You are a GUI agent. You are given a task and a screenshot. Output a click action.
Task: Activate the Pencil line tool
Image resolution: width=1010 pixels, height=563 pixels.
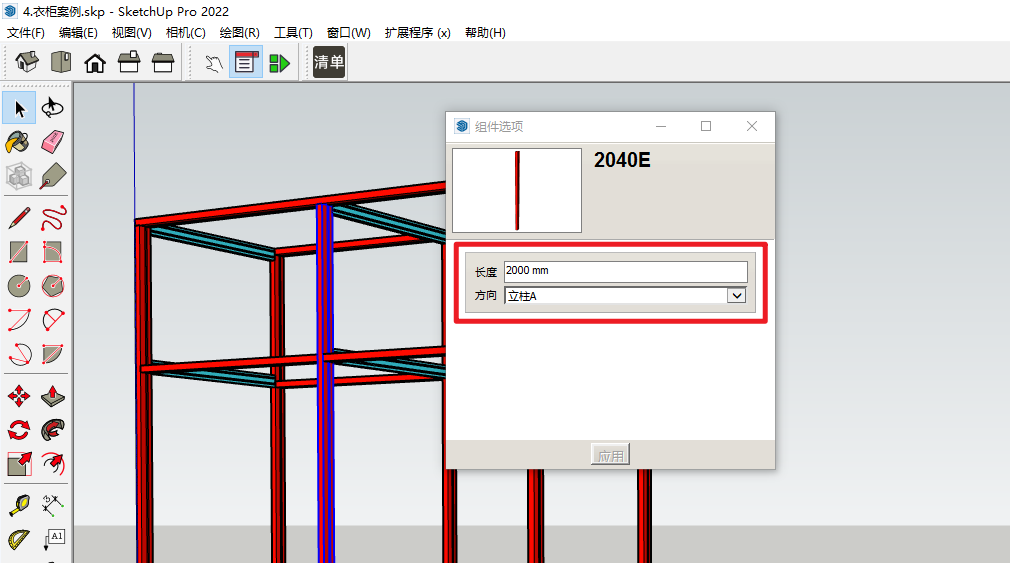(x=19, y=218)
